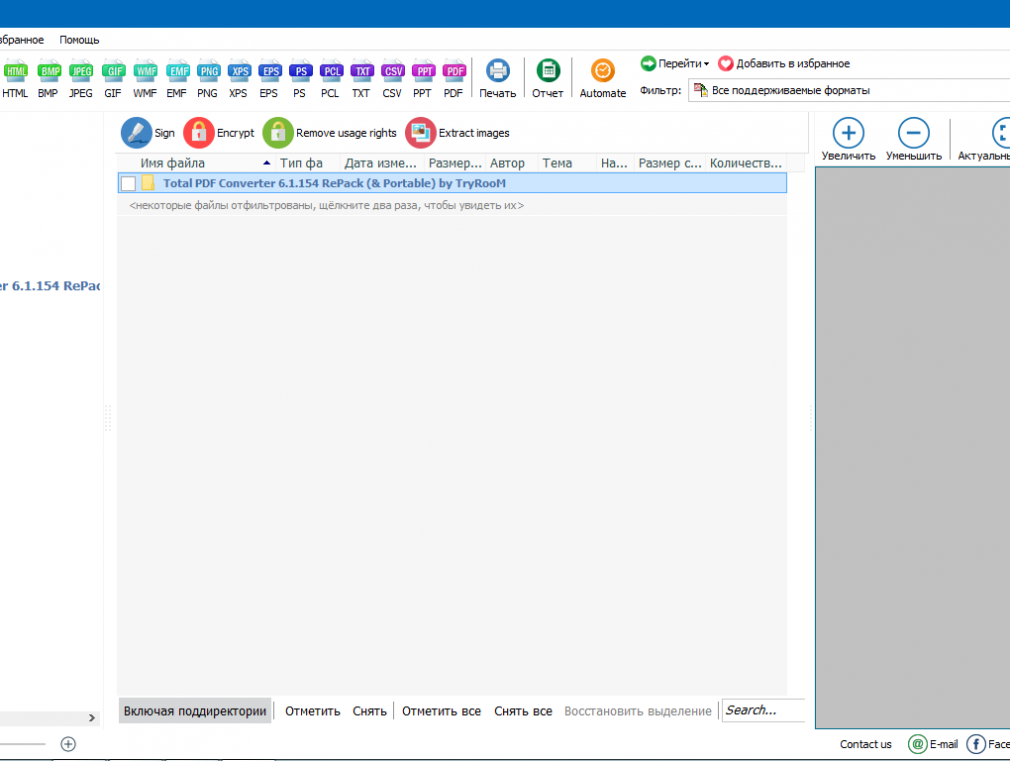Convert to PPT format
Viewport: 1010px width, 761px height.
click(423, 79)
